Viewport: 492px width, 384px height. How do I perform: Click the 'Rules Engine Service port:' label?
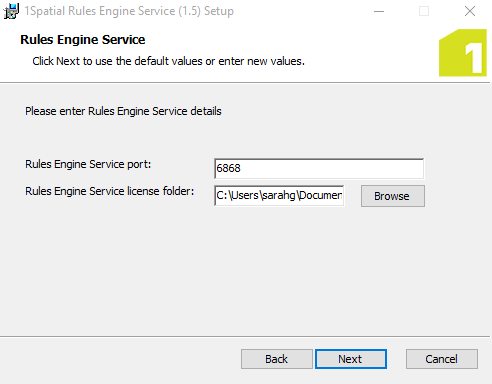tap(88, 164)
